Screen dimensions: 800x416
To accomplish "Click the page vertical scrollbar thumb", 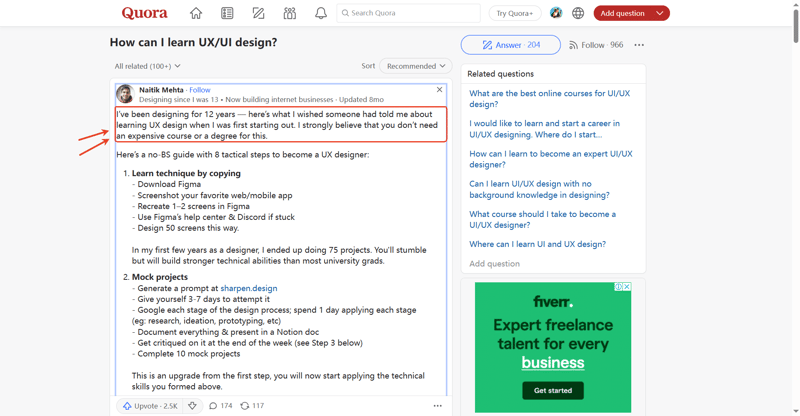I will (795, 26).
